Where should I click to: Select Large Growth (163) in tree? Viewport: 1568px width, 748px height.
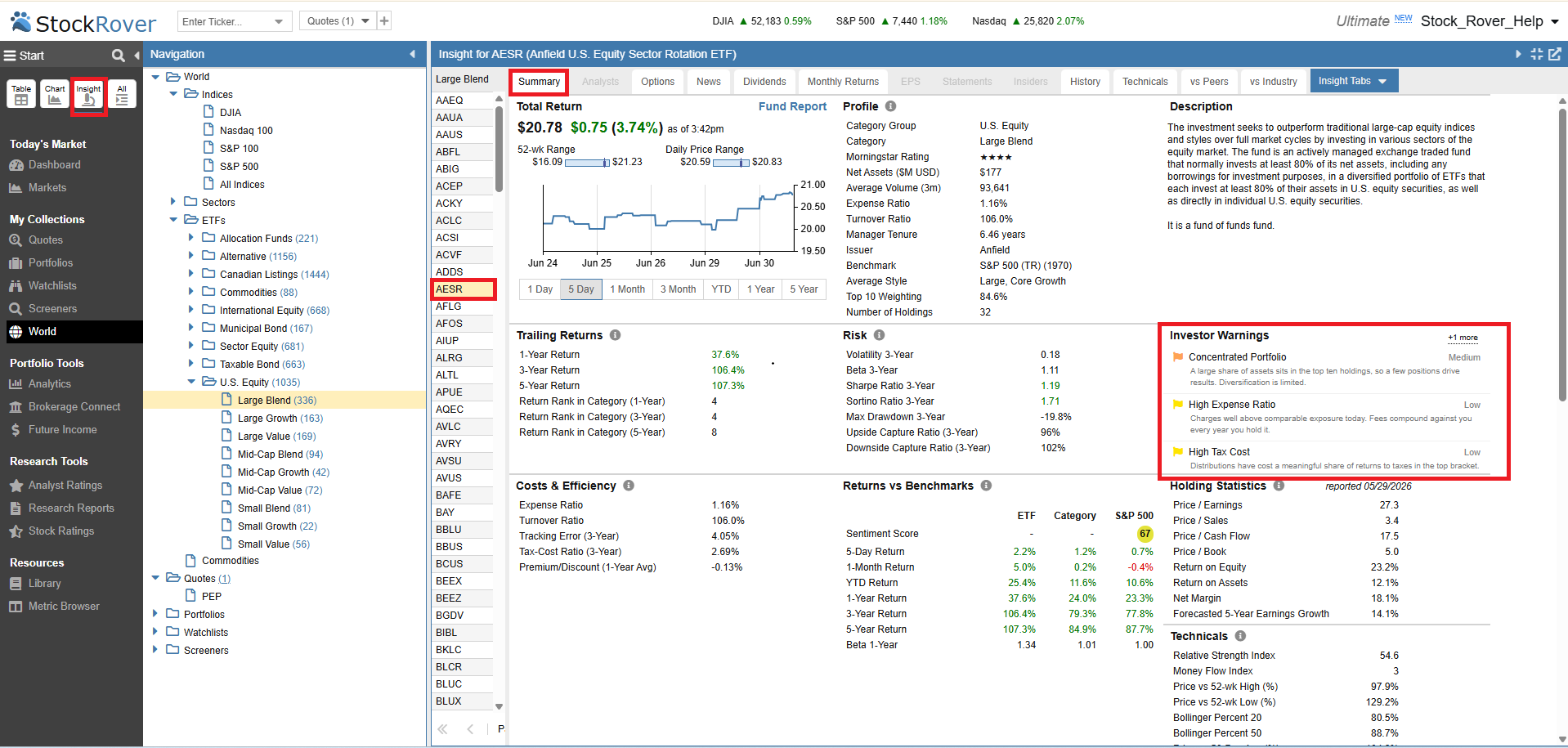280,419
